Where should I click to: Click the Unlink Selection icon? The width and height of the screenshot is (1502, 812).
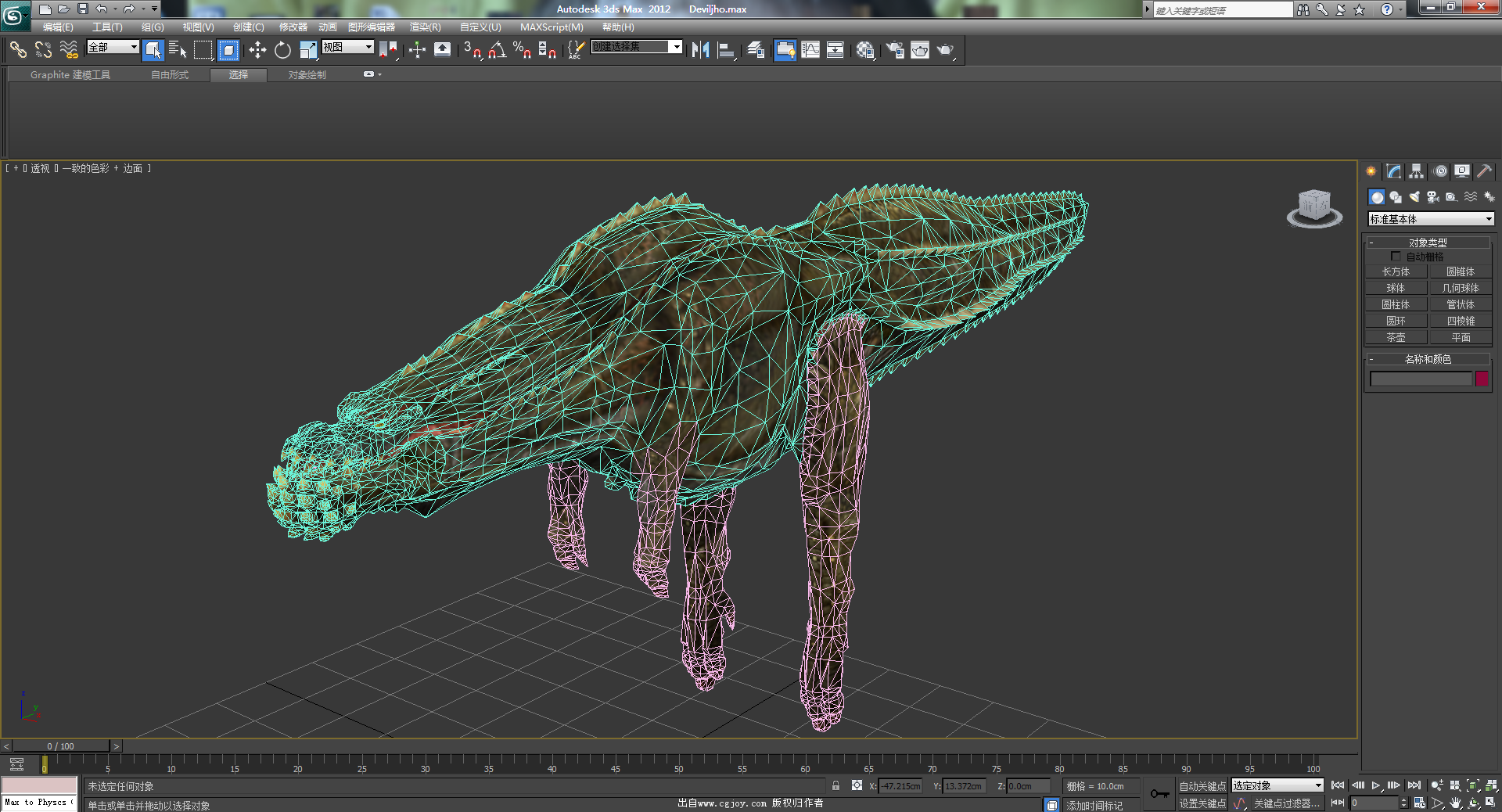[44, 50]
